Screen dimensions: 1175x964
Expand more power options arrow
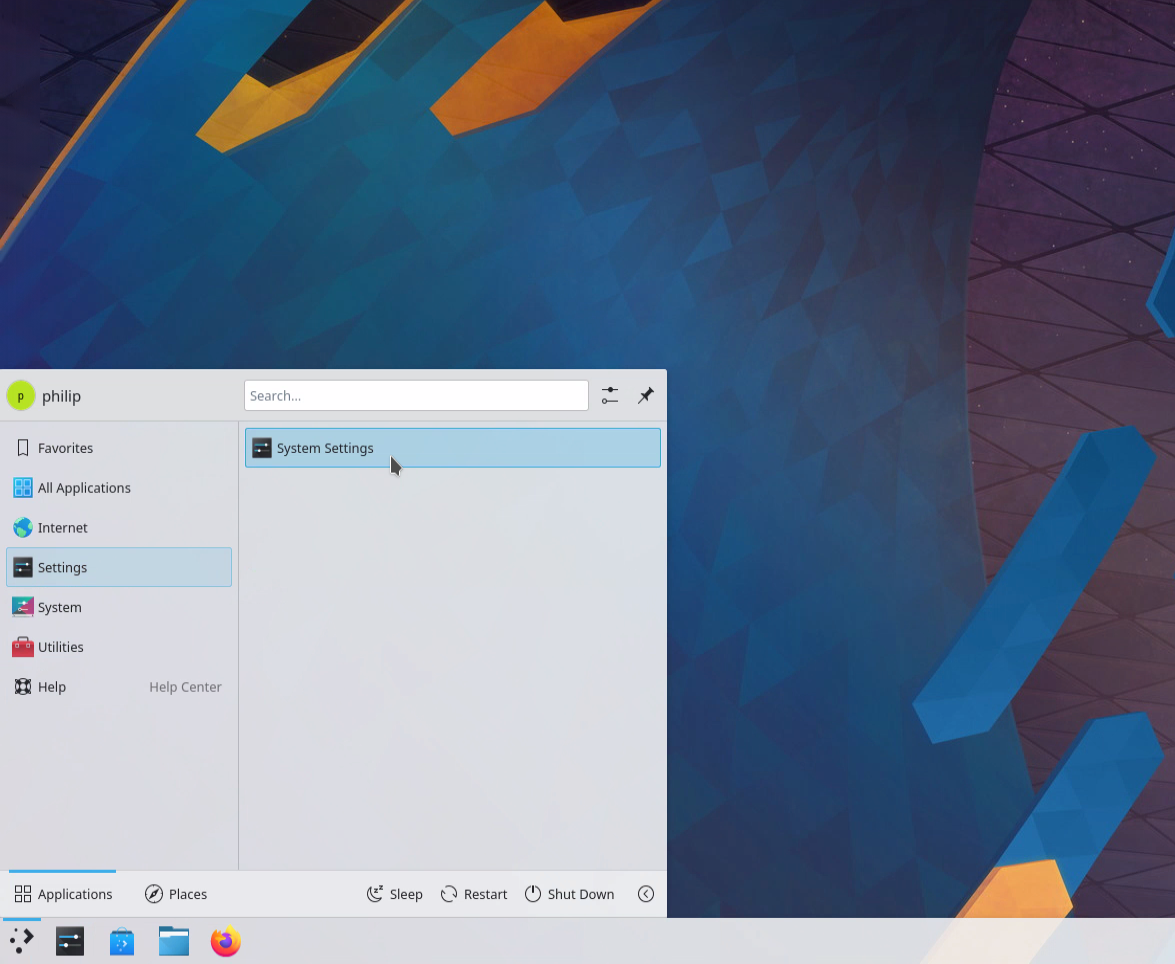point(646,894)
